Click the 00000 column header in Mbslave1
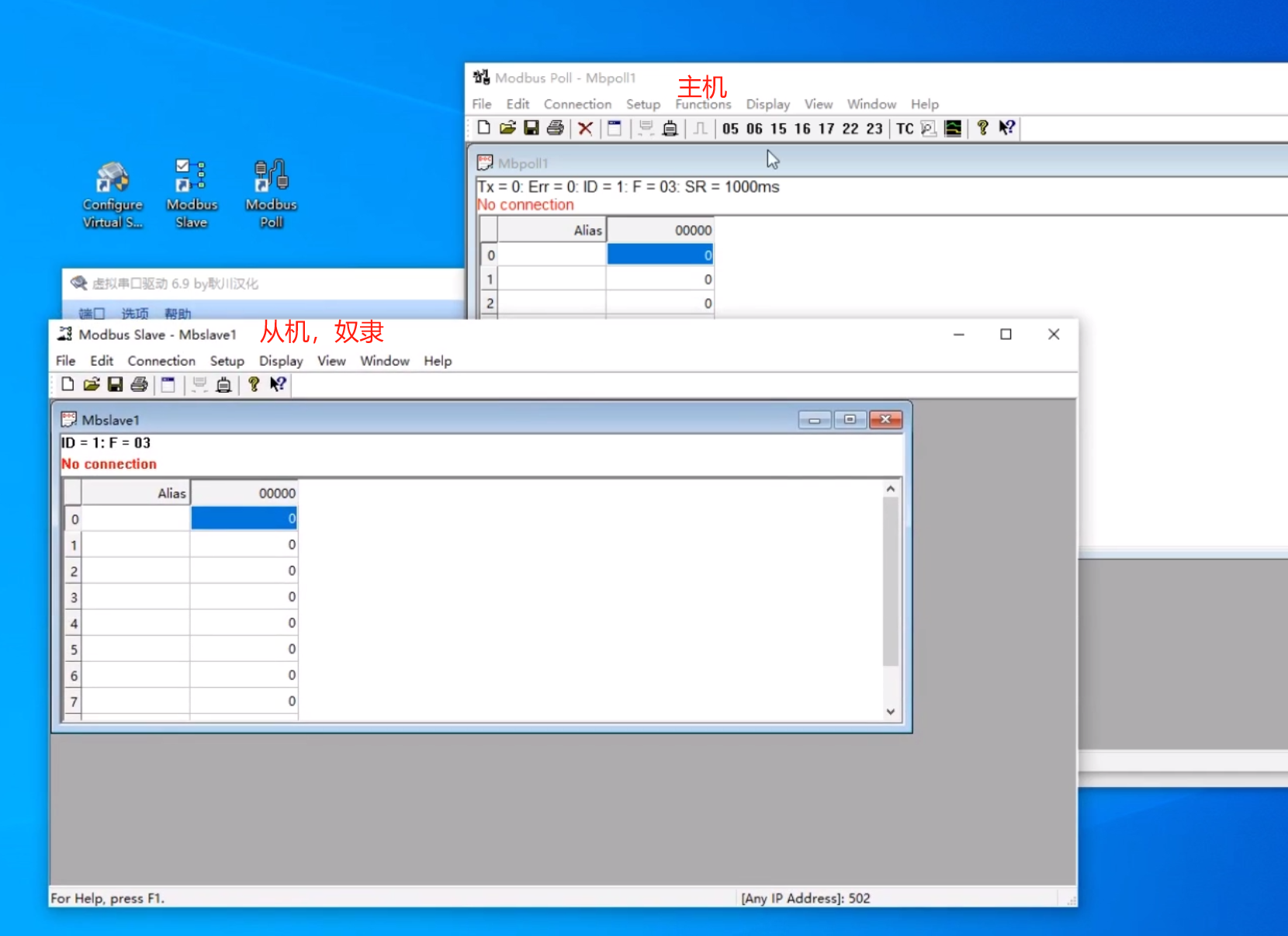 [244, 493]
